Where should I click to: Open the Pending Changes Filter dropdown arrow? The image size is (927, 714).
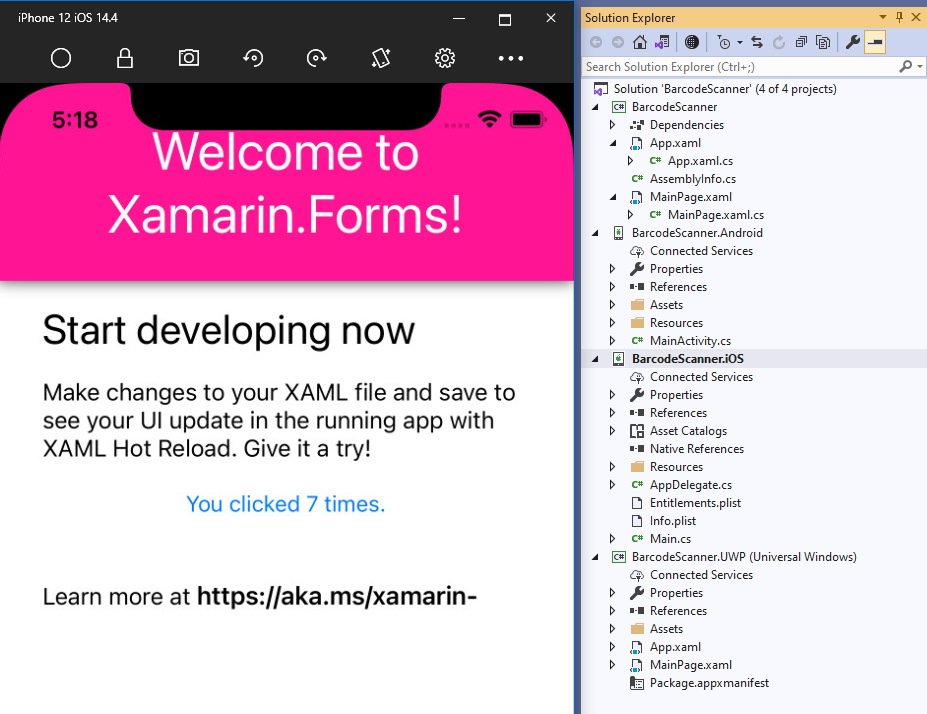739,42
